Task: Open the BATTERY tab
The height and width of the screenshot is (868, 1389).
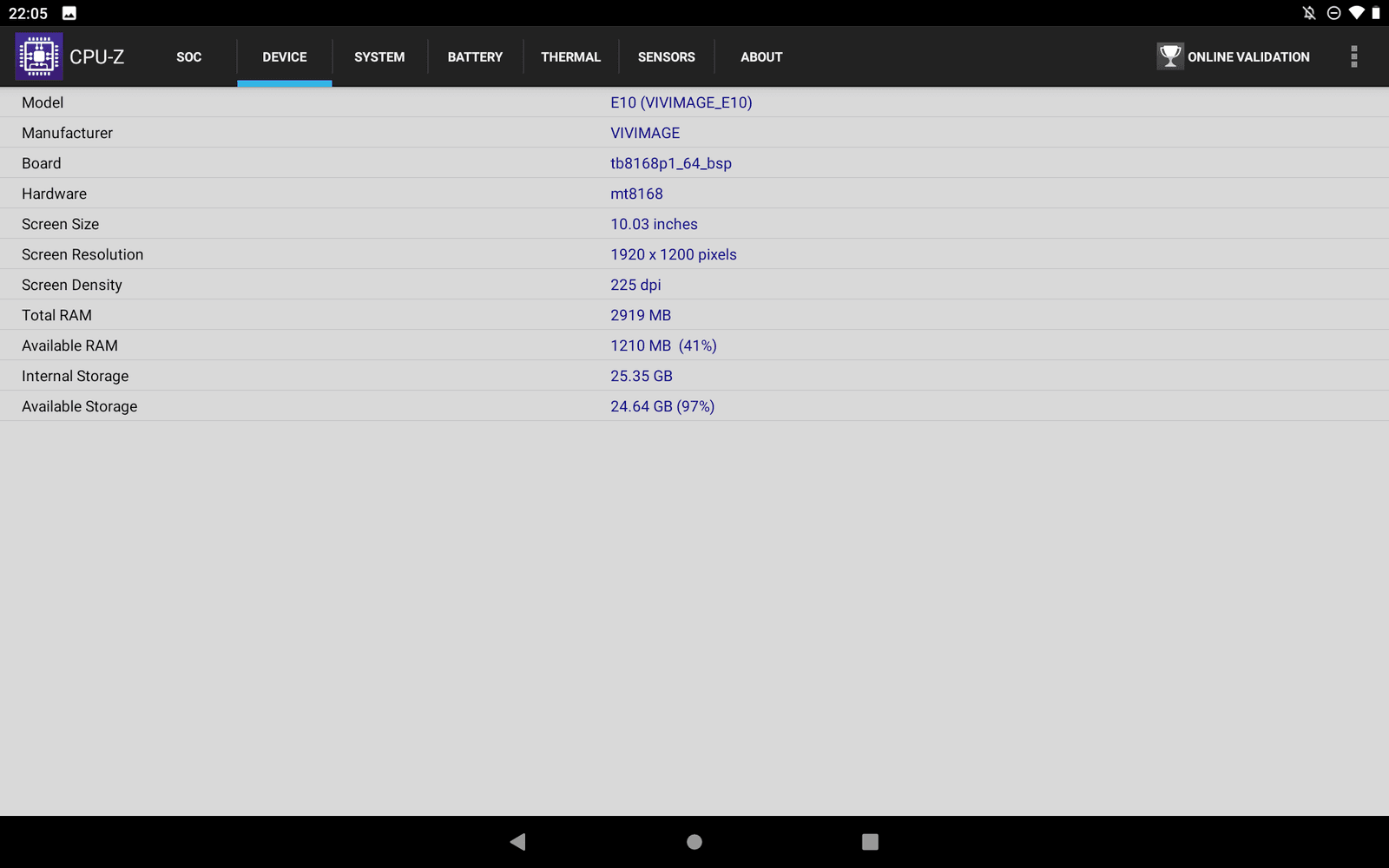Action: pyautogui.click(x=475, y=57)
